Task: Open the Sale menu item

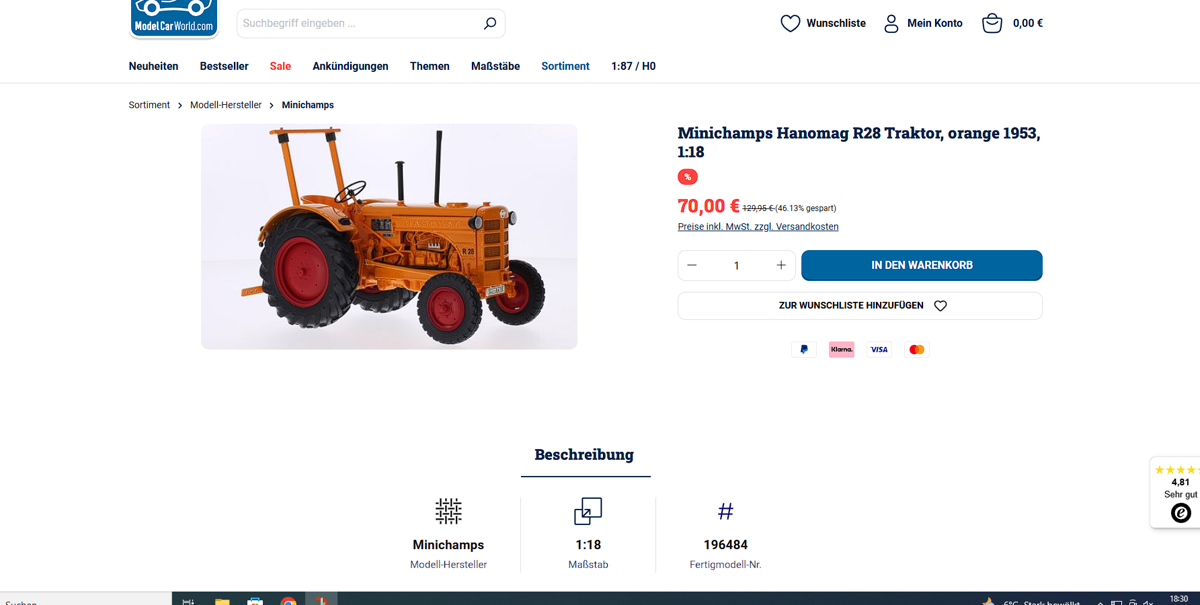Action: pos(280,66)
